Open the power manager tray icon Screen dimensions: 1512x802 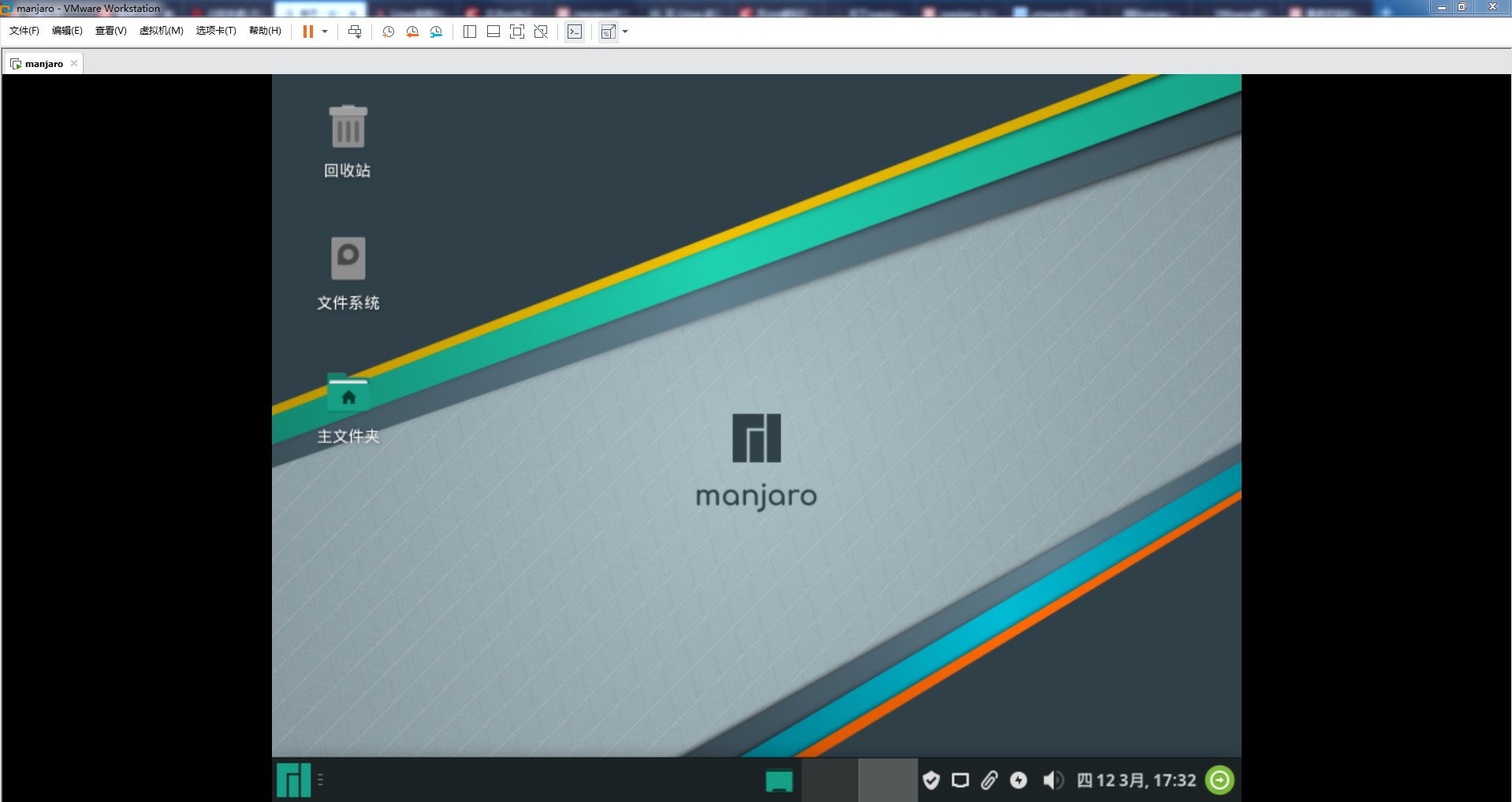pos(1019,780)
